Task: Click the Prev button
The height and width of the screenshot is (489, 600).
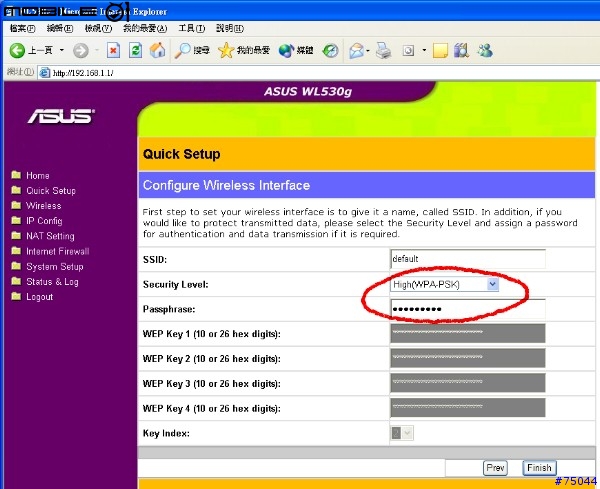Action: coord(496,468)
